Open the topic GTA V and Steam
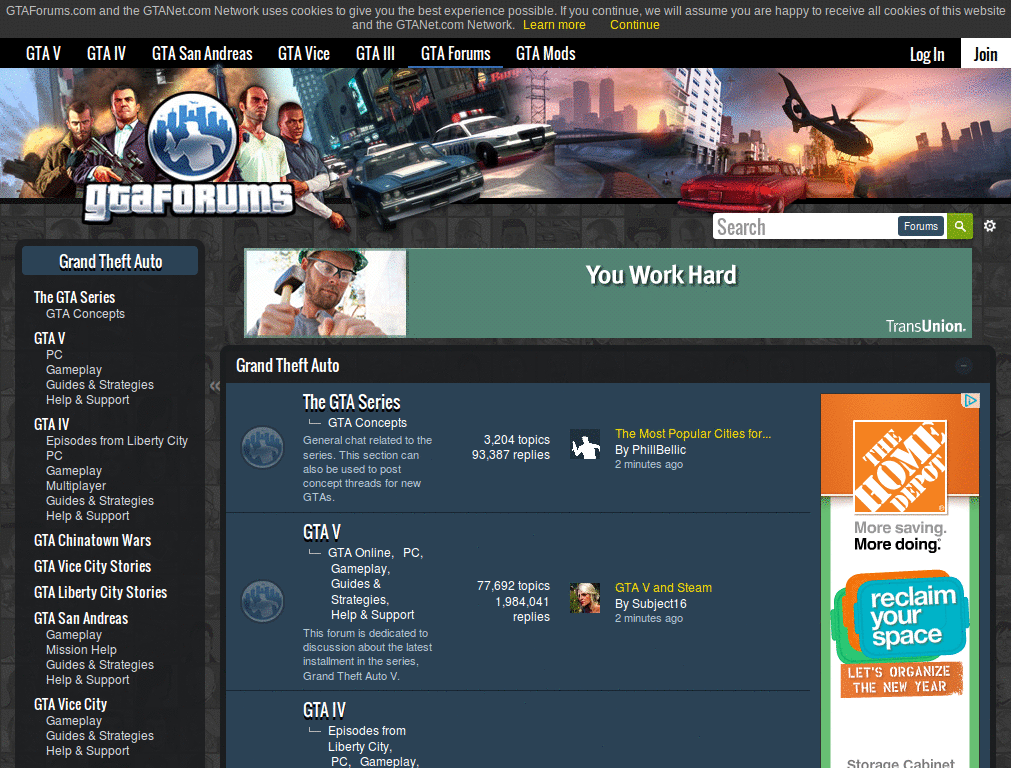The width and height of the screenshot is (1024, 768). (x=662, y=587)
